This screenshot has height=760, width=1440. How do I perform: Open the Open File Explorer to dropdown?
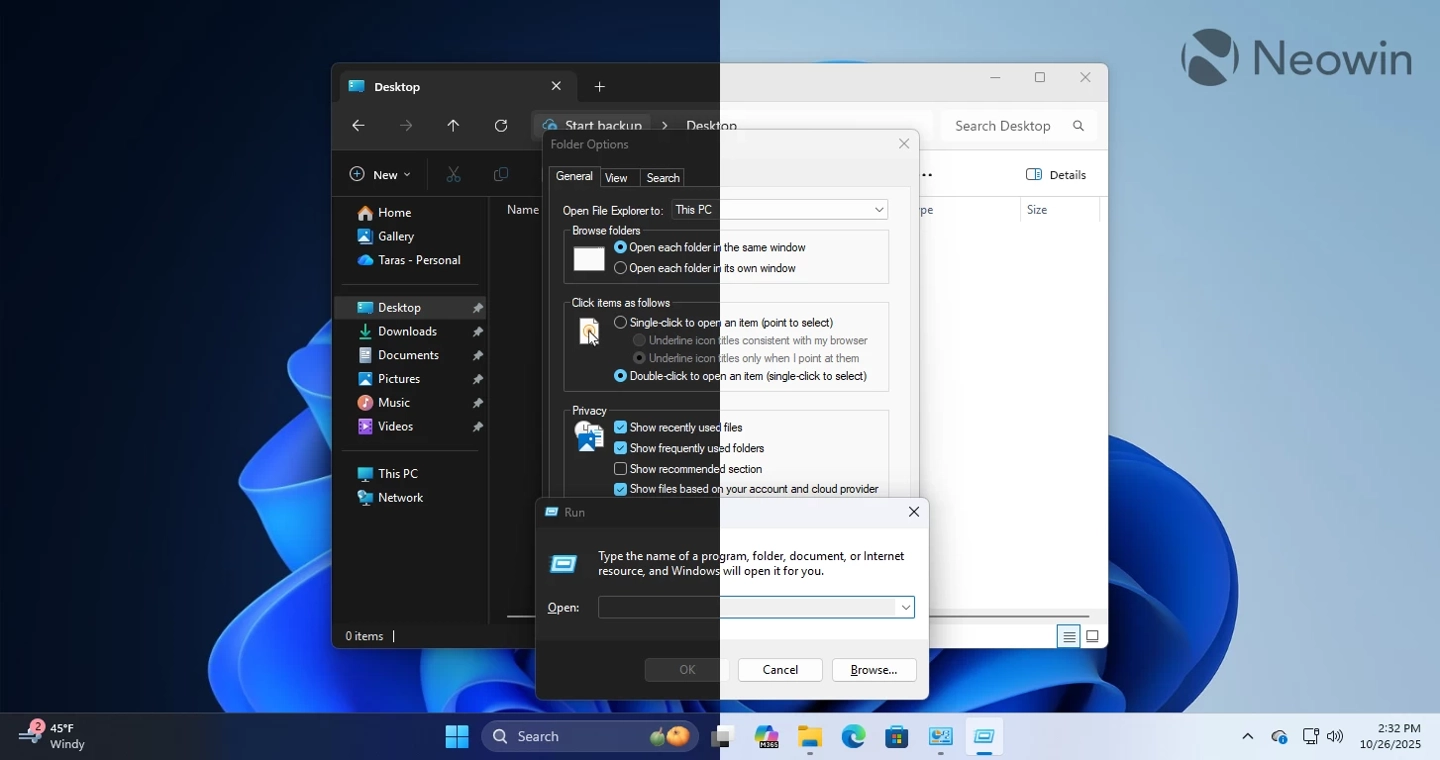(877, 210)
